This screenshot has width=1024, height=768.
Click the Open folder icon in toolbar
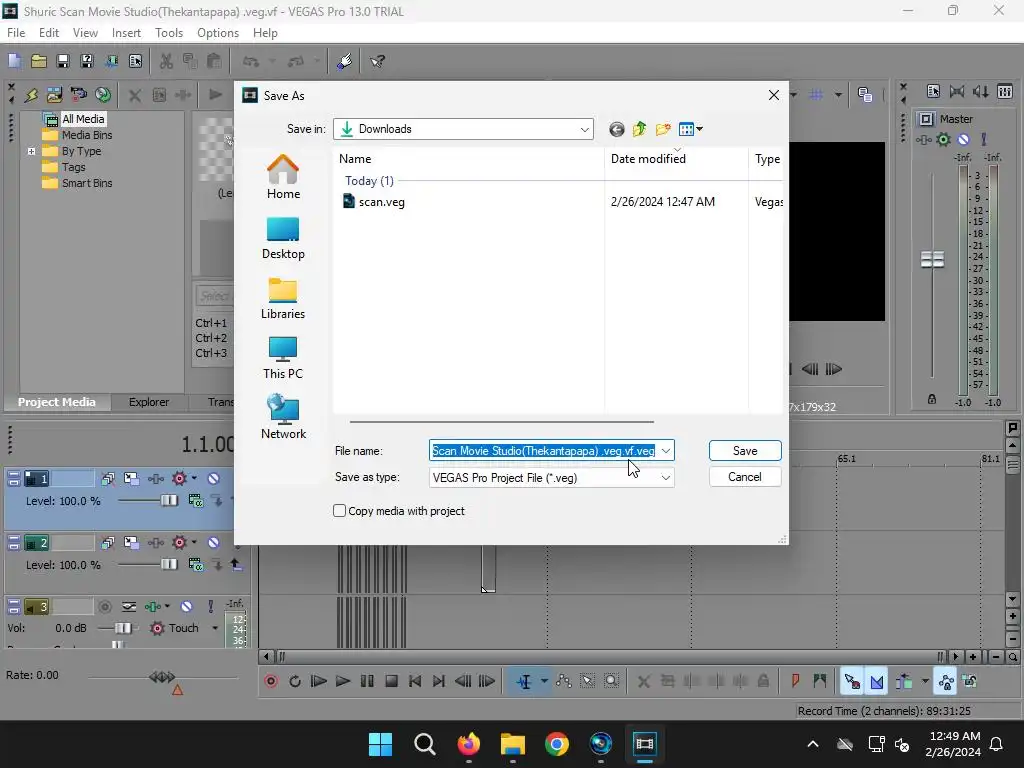[x=39, y=61]
